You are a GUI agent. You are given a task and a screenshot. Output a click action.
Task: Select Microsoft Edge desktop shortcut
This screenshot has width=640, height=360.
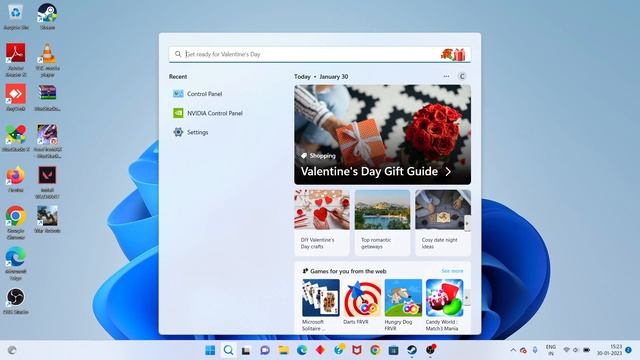(16, 263)
